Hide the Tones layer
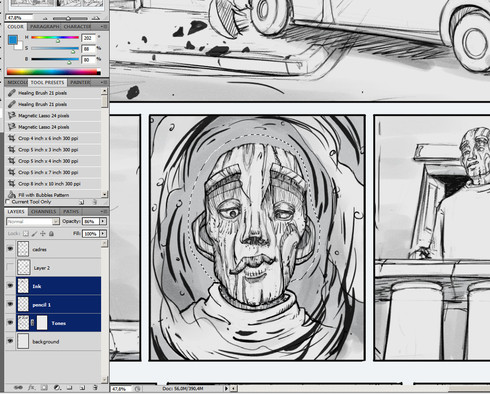Image resolution: width=490 pixels, height=394 pixels. click(x=10, y=323)
